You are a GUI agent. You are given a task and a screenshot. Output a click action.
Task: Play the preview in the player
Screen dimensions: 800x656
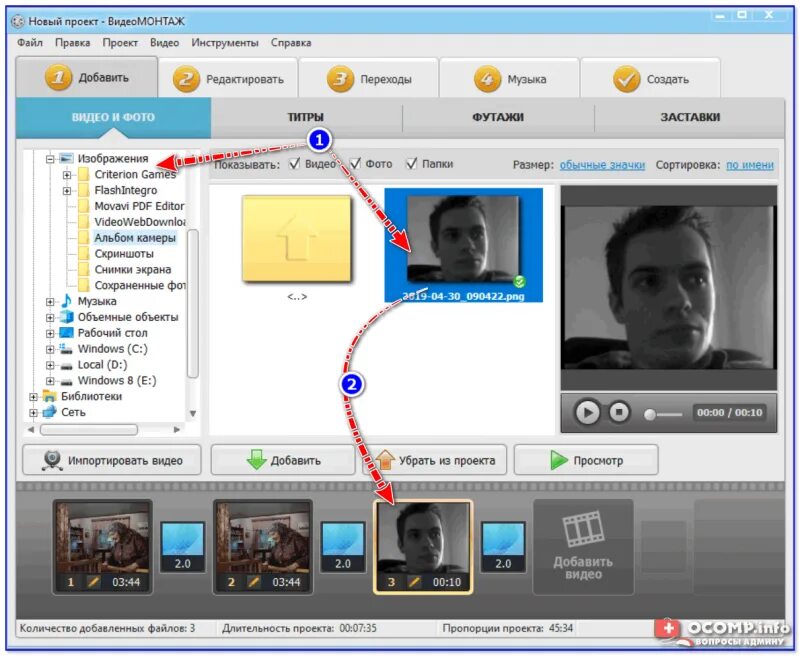click(587, 412)
